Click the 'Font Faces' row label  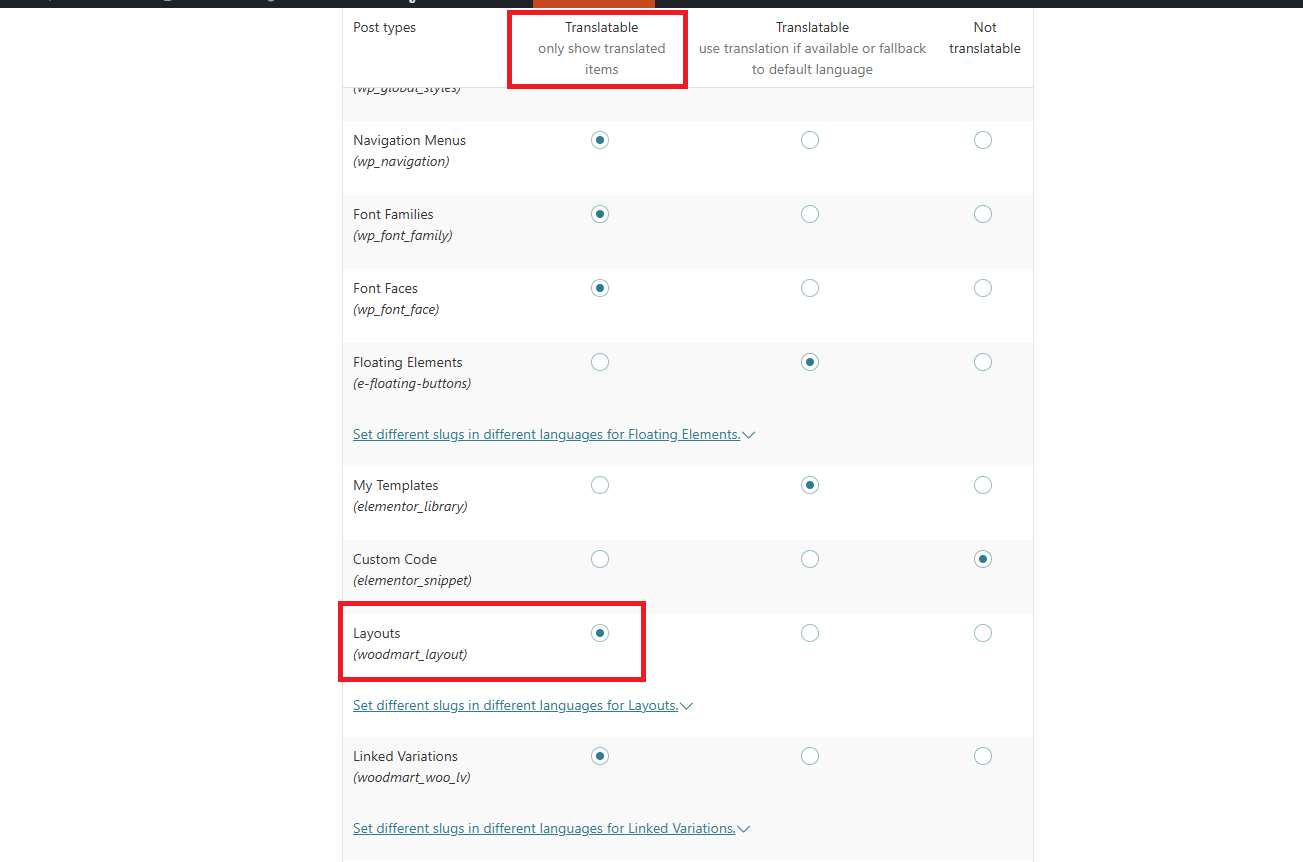(385, 288)
